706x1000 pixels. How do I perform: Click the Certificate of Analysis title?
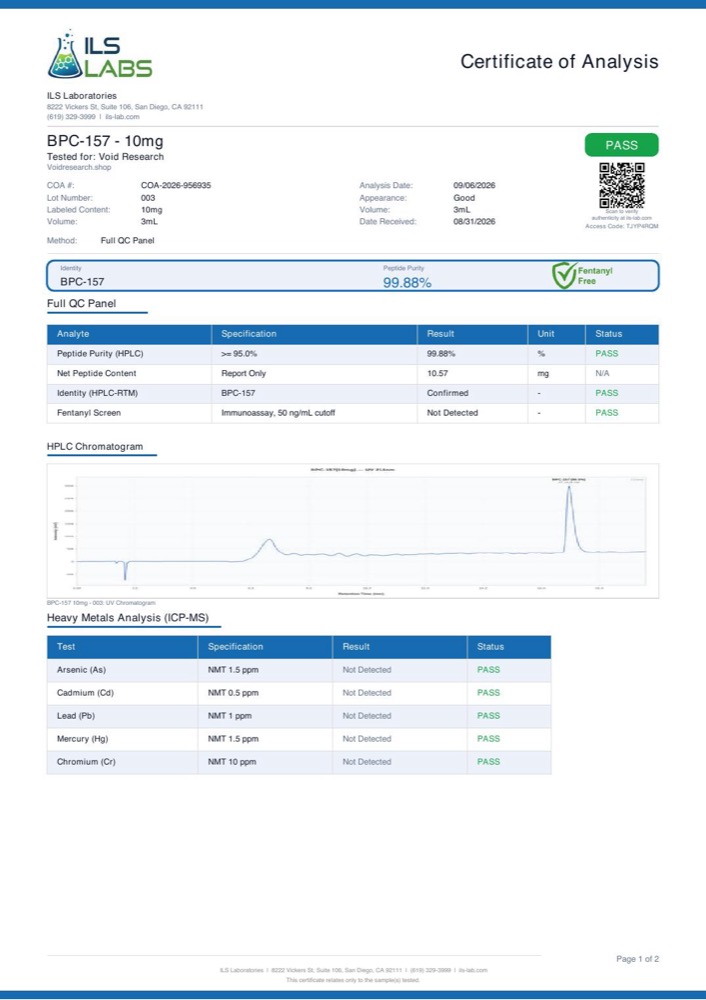pos(559,61)
